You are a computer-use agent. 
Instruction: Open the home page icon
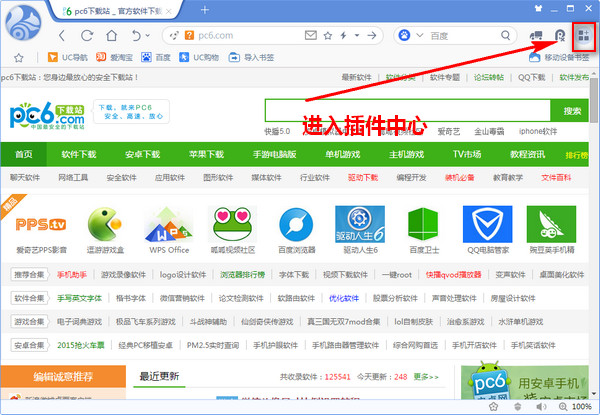pos(111,35)
